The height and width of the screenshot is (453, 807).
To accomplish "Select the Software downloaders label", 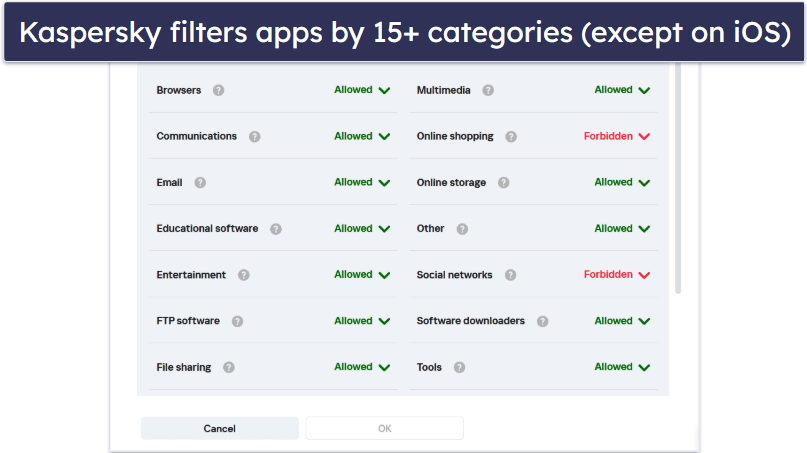I will [x=470, y=321].
